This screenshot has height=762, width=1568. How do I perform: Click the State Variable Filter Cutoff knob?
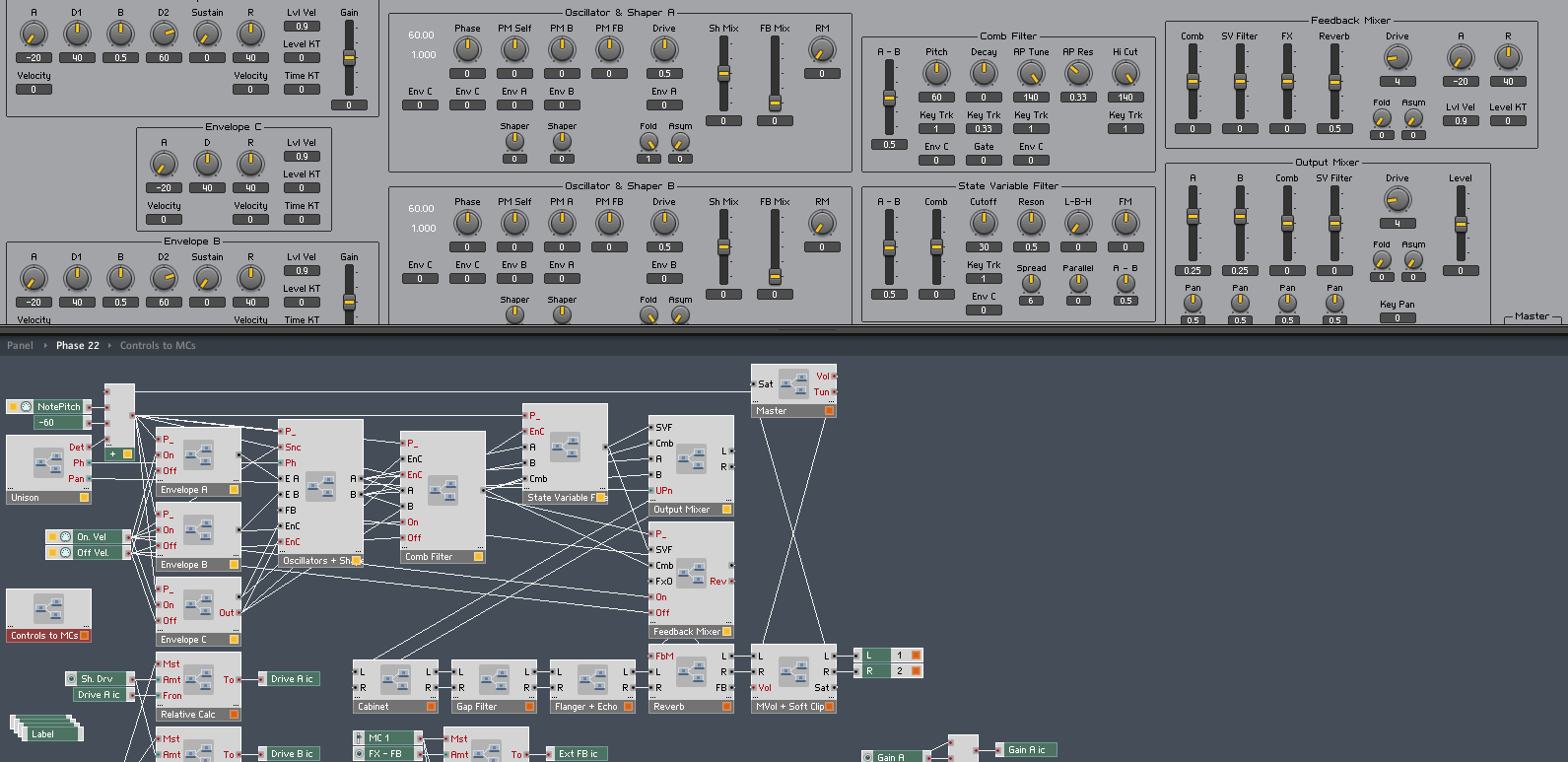(x=984, y=222)
